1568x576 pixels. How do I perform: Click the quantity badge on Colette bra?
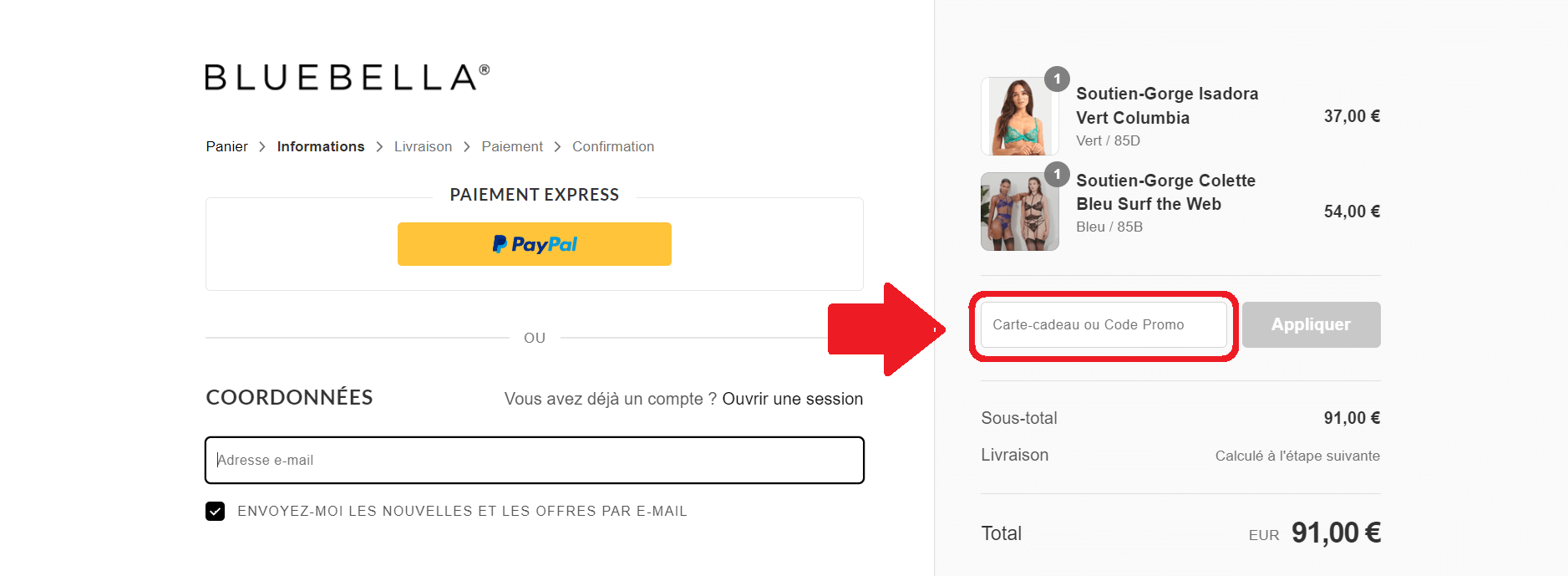point(1056,174)
